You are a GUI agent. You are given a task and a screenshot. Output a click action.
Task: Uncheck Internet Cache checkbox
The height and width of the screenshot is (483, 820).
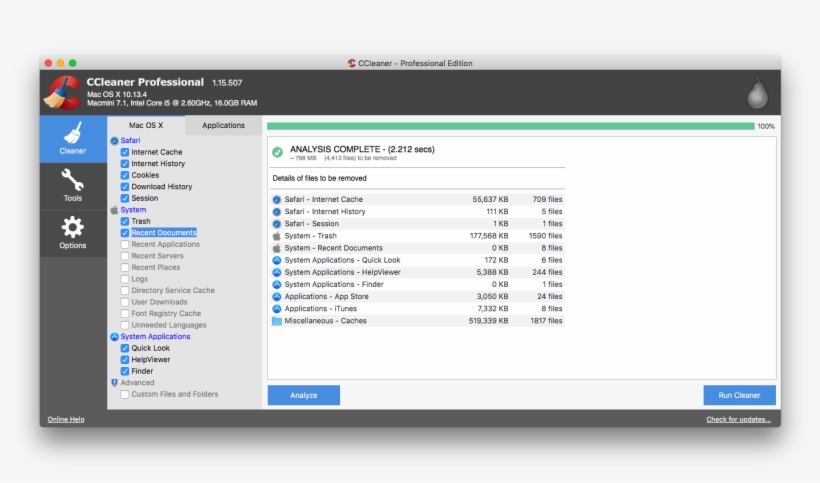(x=124, y=152)
